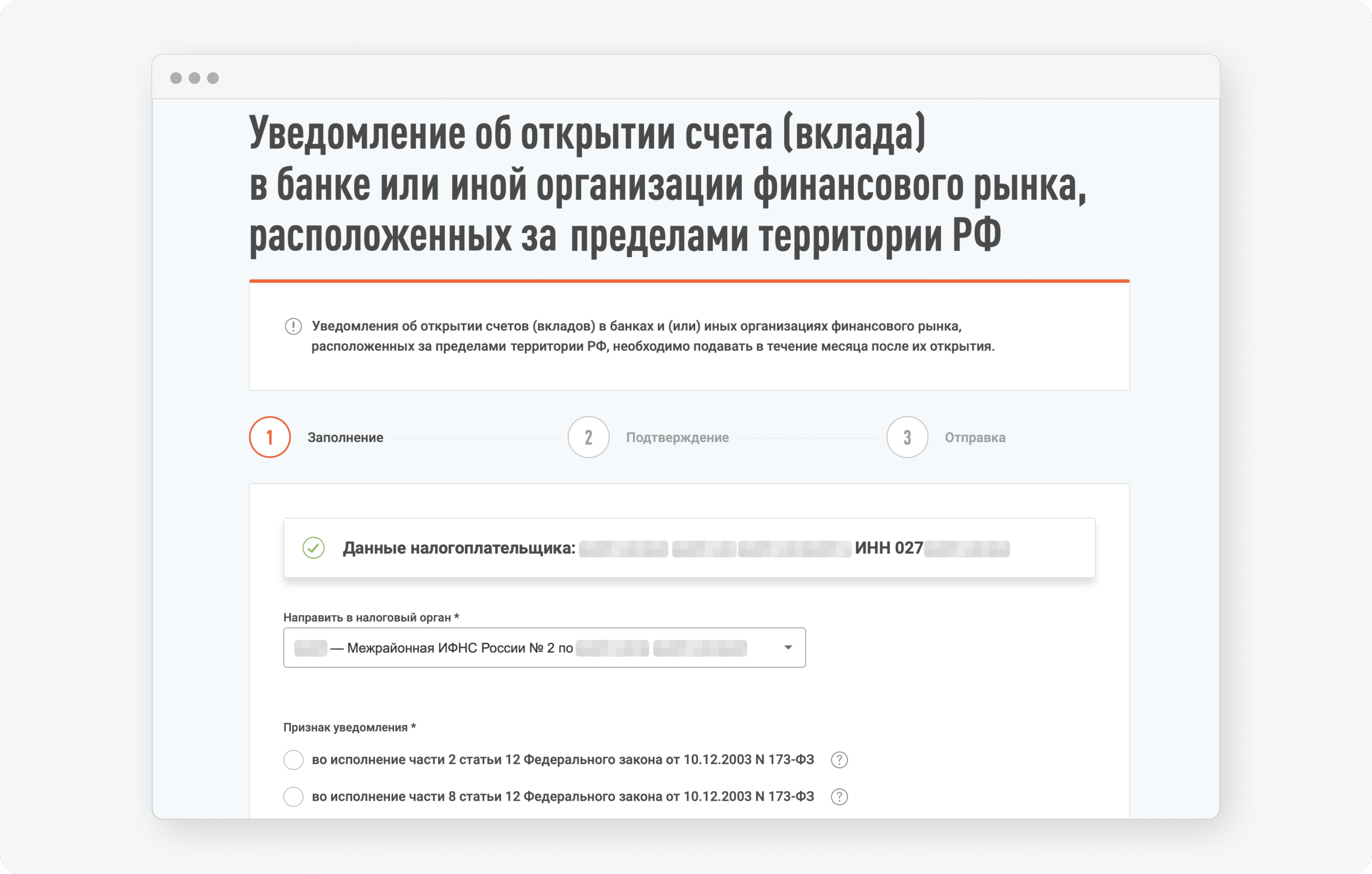Click the Подтверждение step label

pos(678,437)
